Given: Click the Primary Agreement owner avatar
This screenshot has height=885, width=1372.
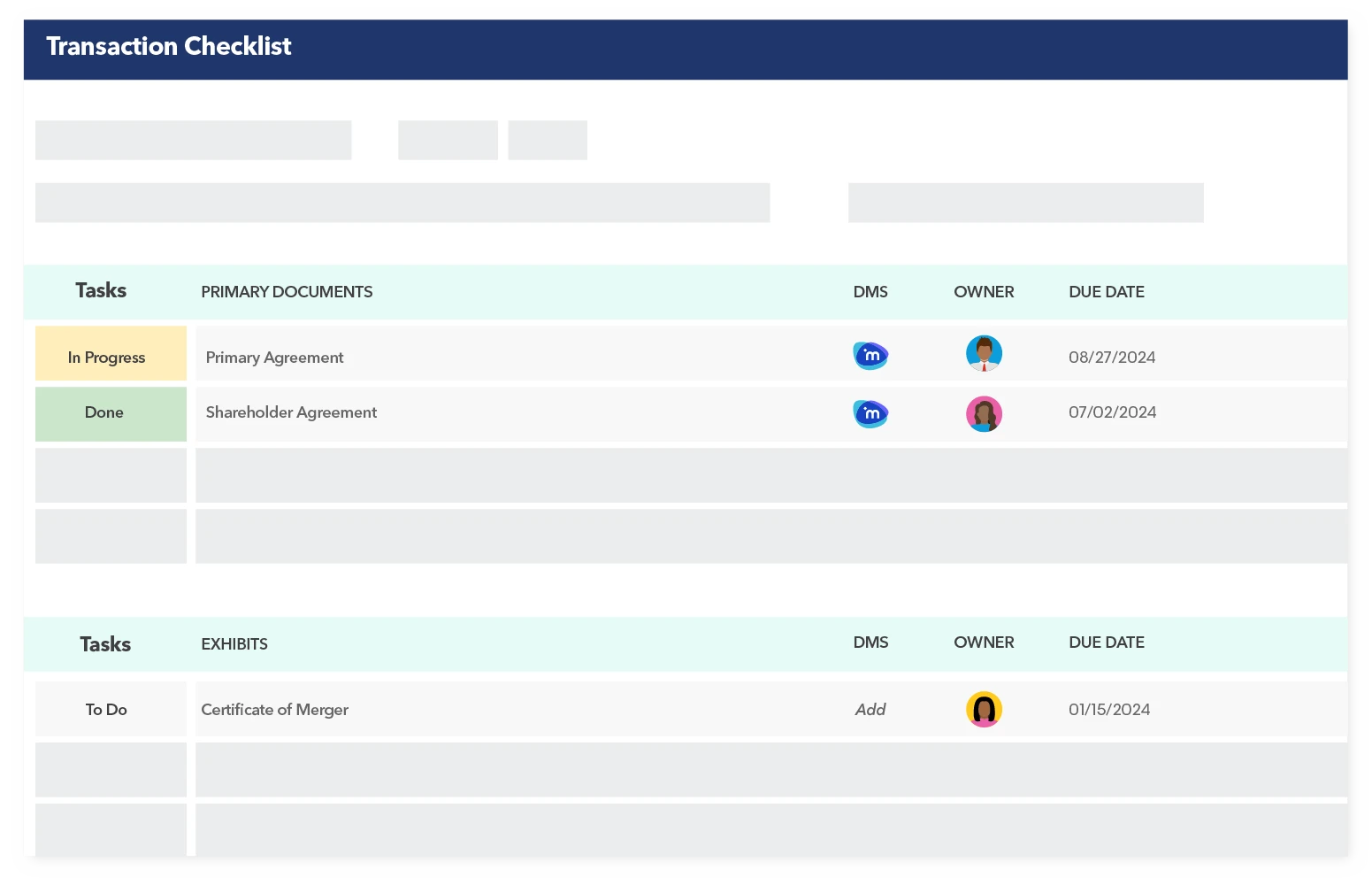Looking at the screenshot, I should click(984, 354).
